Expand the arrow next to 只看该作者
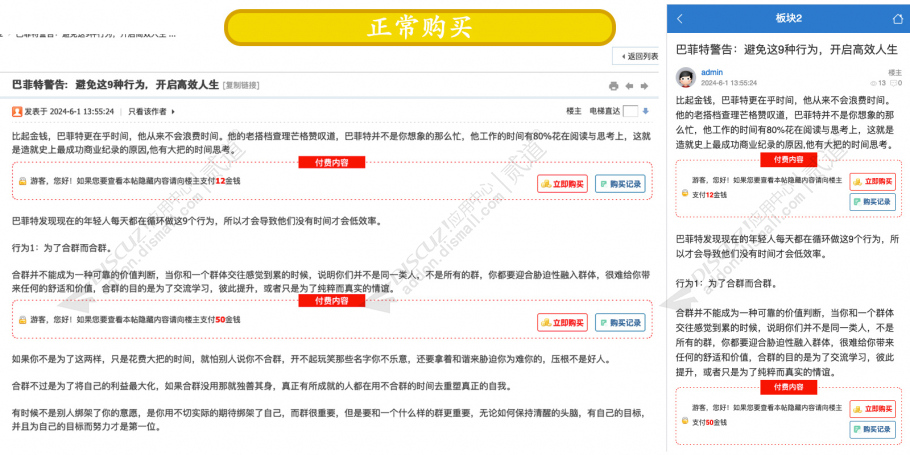The image size is (910, 455). click(x=173, y=111)
